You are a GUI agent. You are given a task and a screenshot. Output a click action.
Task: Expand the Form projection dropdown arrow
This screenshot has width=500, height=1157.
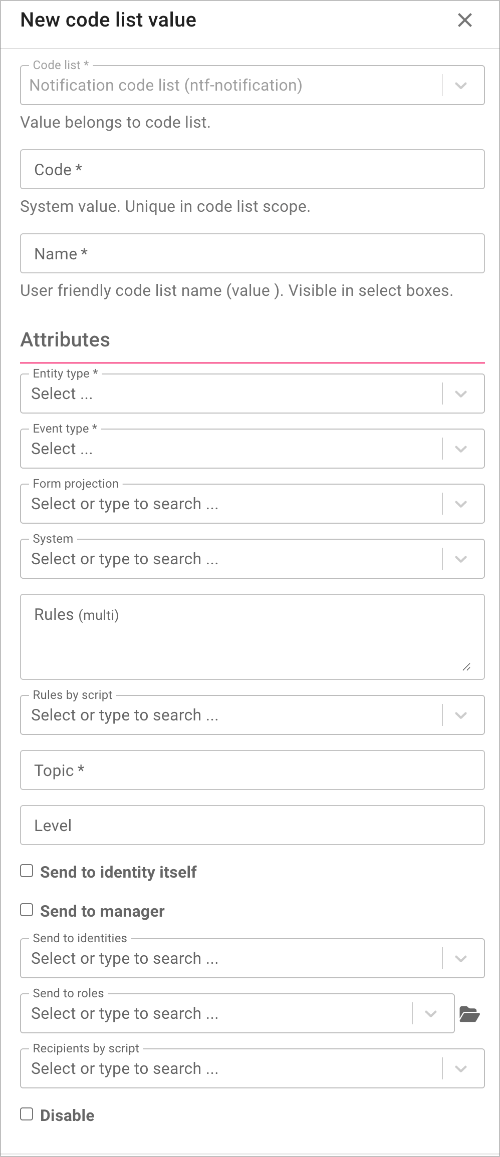(461, 504)
